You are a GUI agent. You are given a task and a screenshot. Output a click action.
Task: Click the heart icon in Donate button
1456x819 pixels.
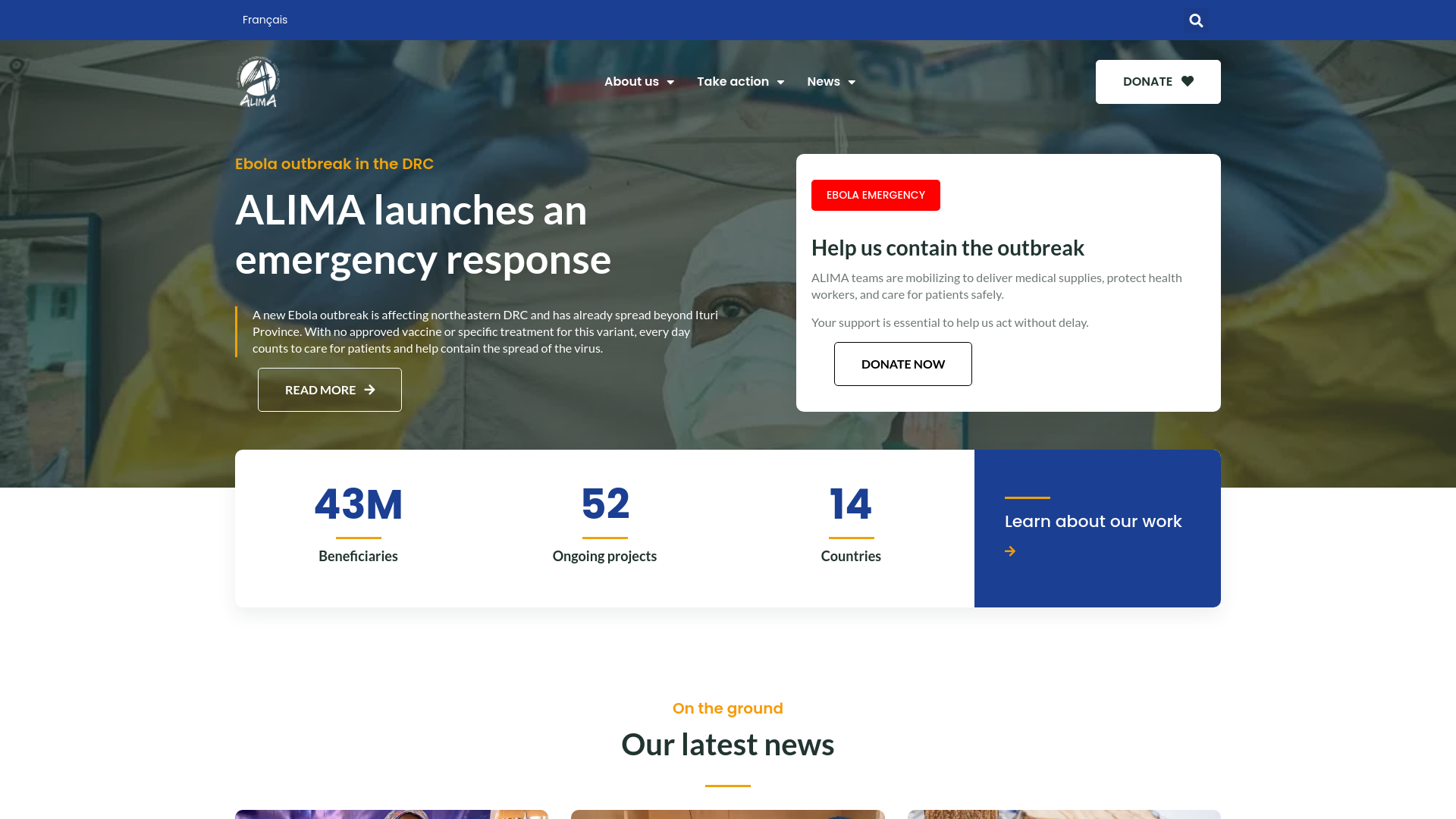1188,81
